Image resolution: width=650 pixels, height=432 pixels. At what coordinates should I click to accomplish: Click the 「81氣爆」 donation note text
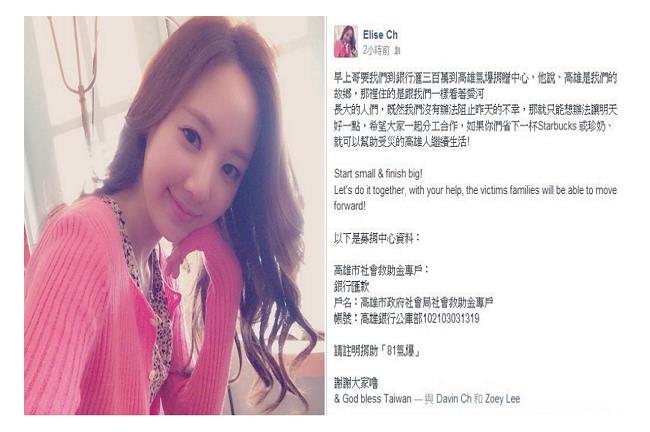point(400,352)
